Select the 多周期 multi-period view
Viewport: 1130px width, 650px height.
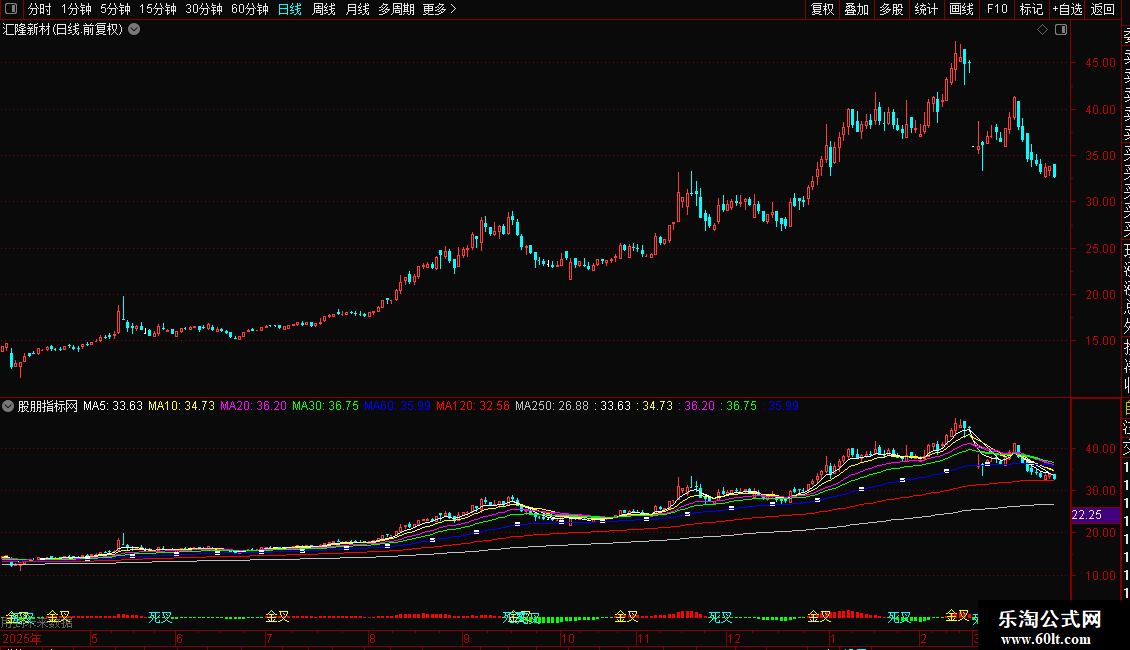tap(396, 9)
